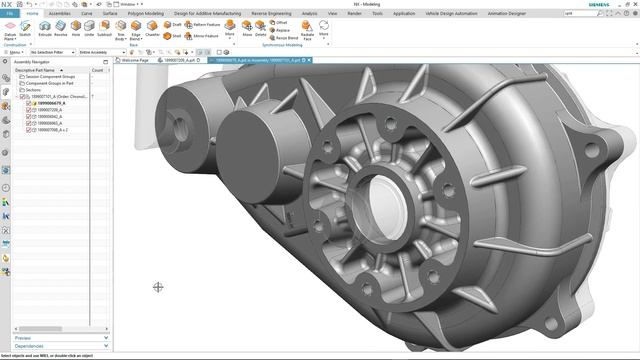
Task: Open the No Selection Filter dropdown
Action: pyautogui.click(x=53, y=52)
